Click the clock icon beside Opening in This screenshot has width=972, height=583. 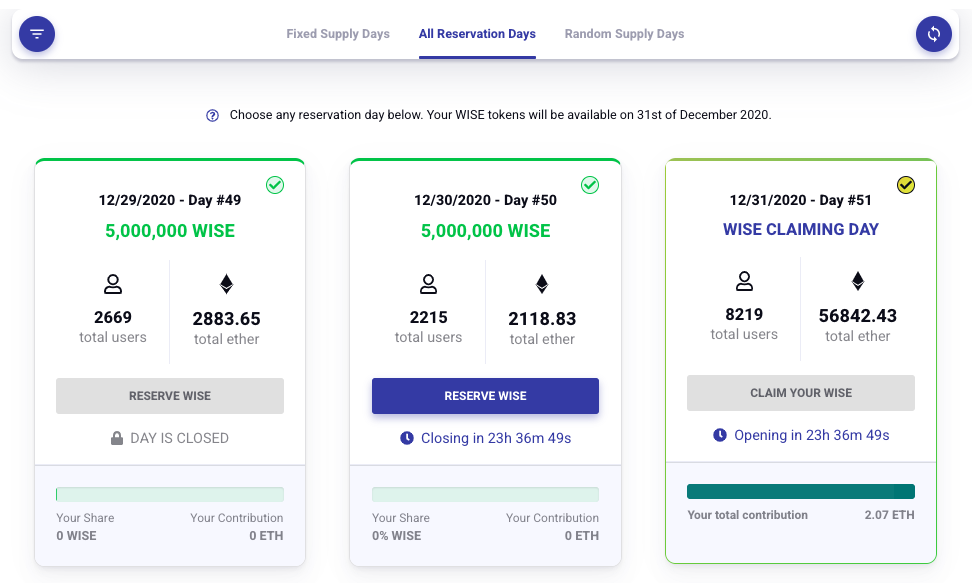pyautogui.click(x=720, y=435)
